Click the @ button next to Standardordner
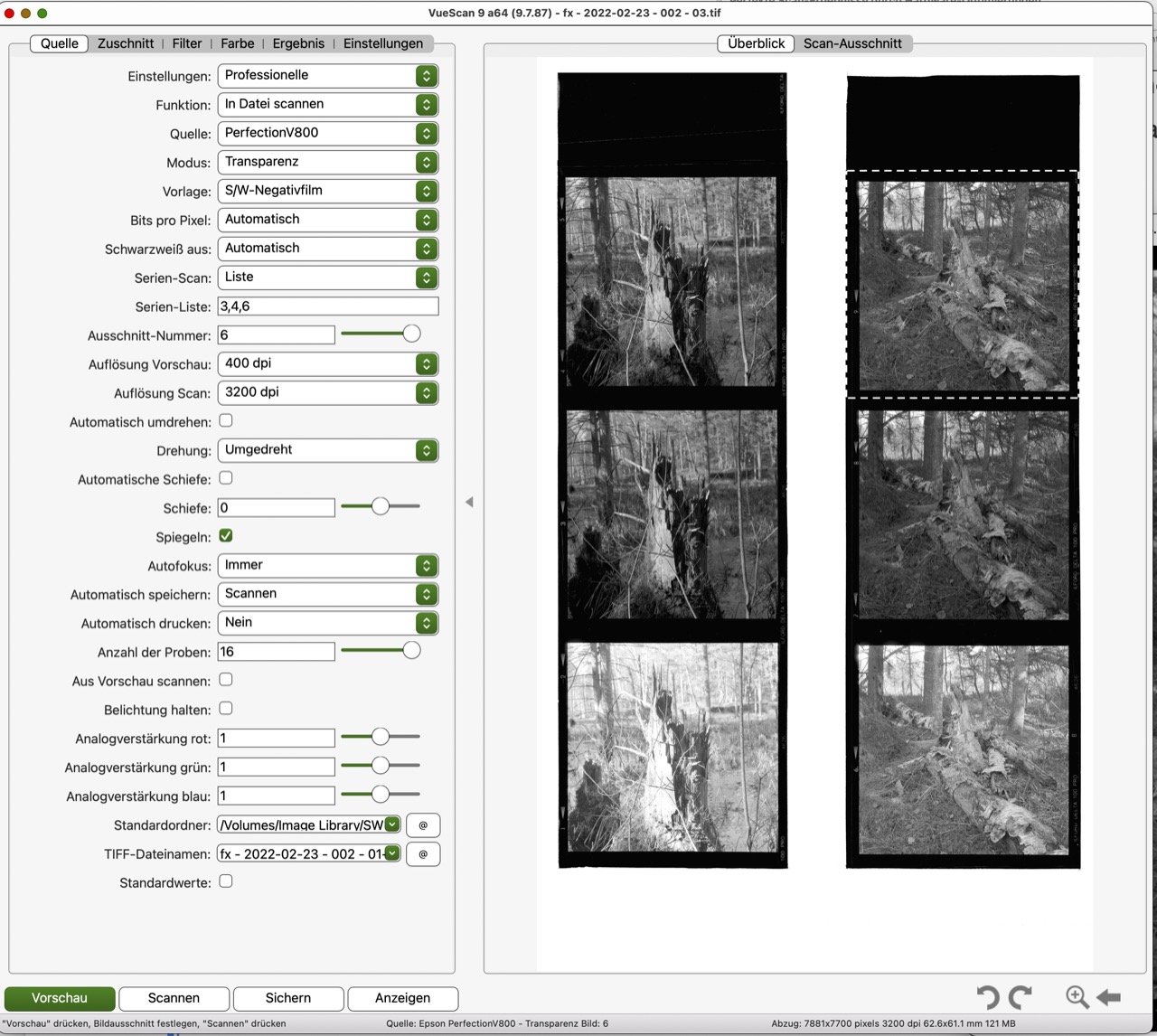1157x1036 pixels. click(x=423, y=825)
